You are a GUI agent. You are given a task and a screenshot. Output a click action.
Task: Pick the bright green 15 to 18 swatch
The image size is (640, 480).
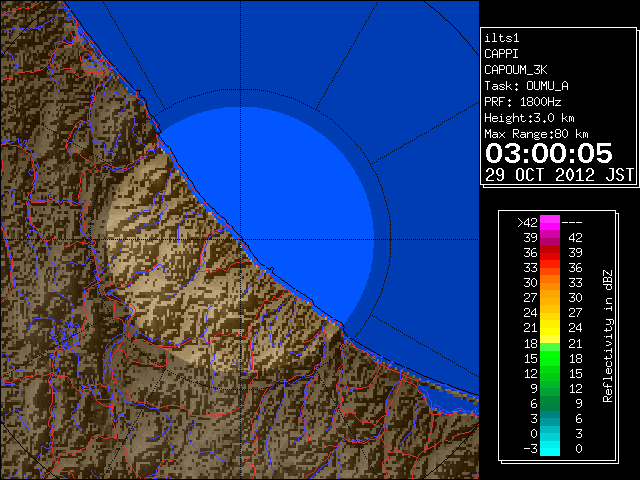[550, 358]
